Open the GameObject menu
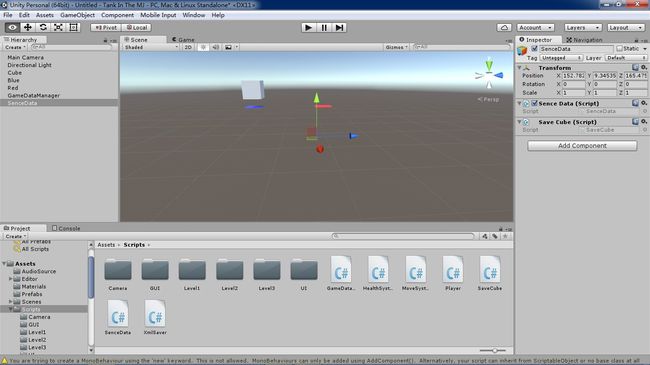 tap(77, 15)
